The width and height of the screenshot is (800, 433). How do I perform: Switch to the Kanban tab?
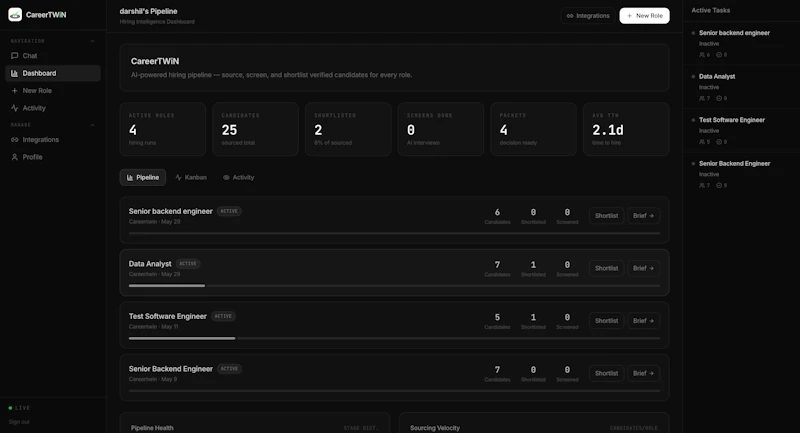(x=191, y=177)
